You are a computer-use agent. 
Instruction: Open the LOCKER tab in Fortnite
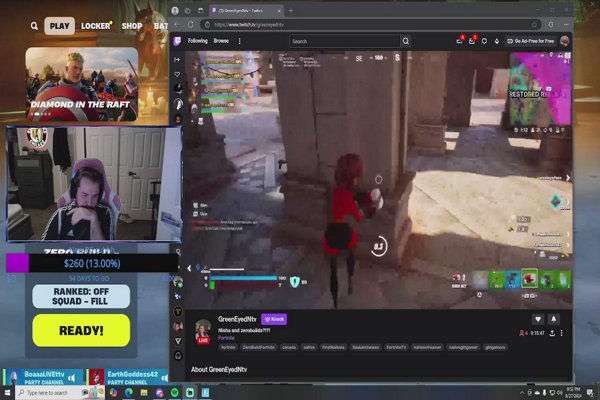[96, 26]
